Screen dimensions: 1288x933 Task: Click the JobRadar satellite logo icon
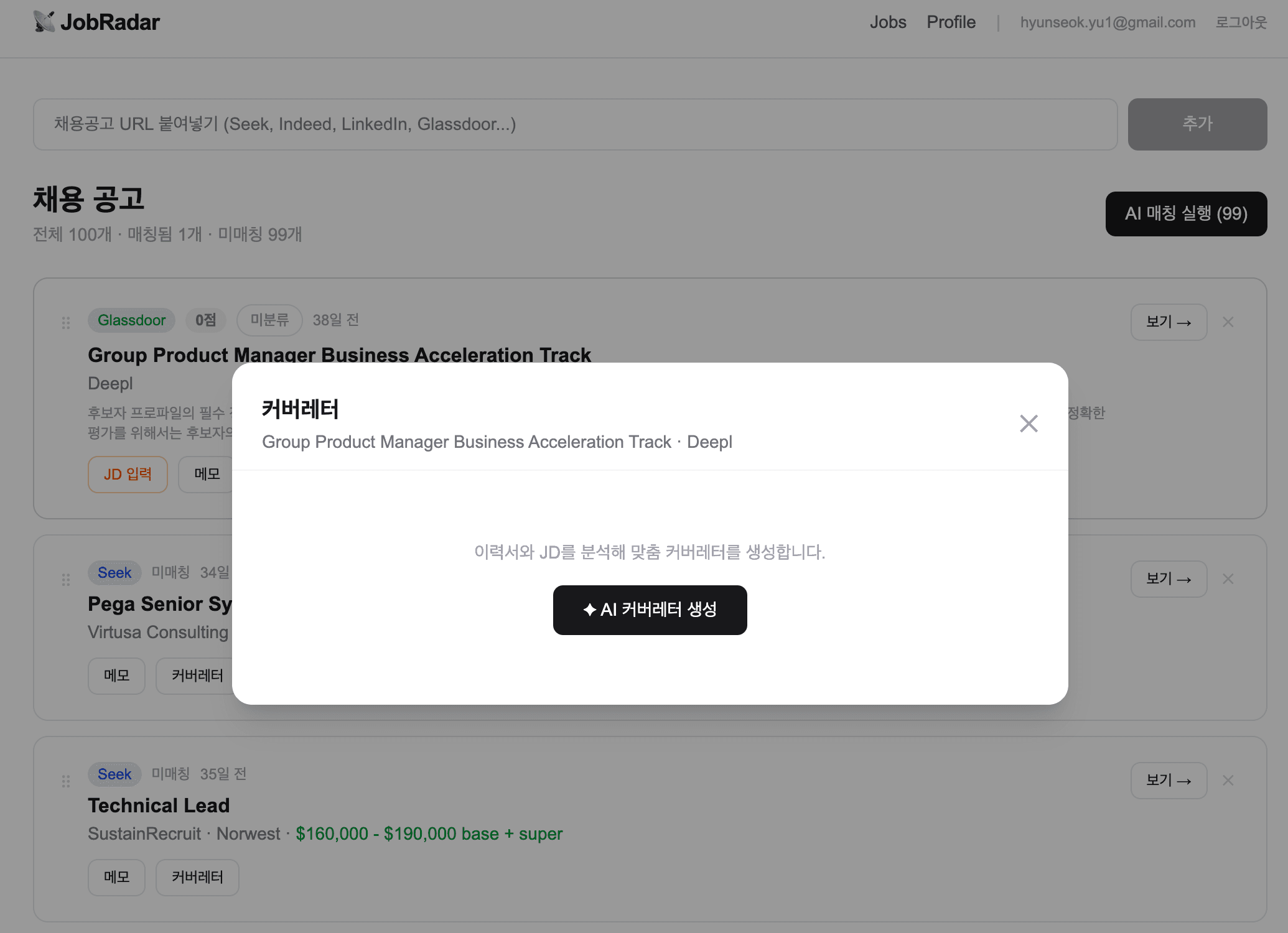point(44,22)
